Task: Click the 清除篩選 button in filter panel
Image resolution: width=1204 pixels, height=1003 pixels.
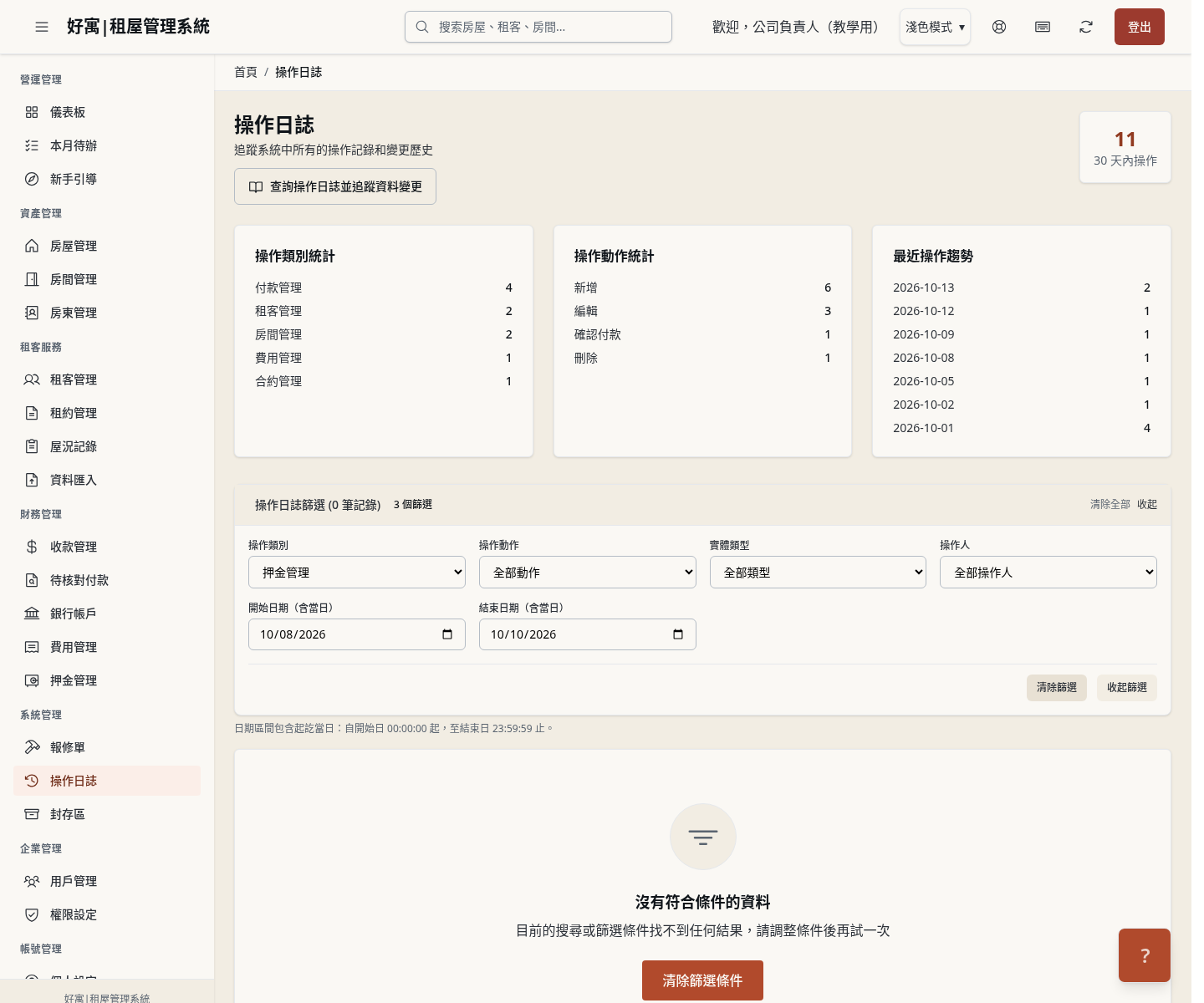Action: point(1057,688)
